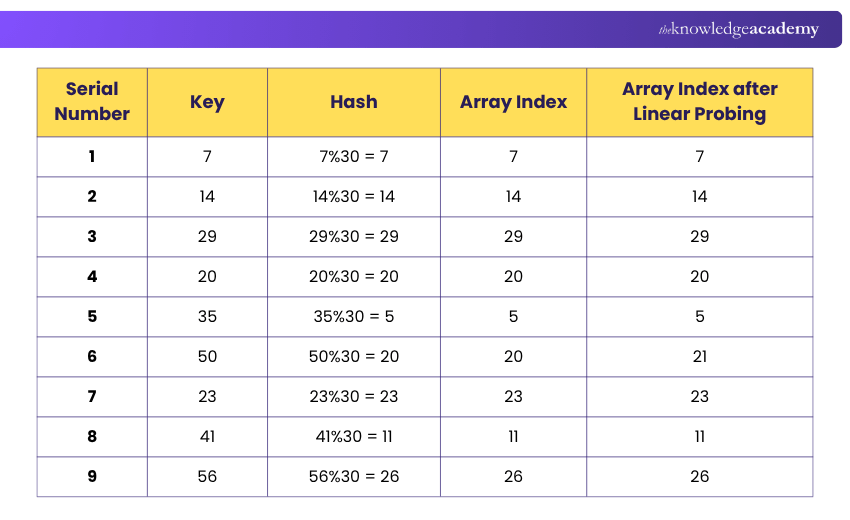Click Linear Probing cell for serial 3

[x=699, y=236]
